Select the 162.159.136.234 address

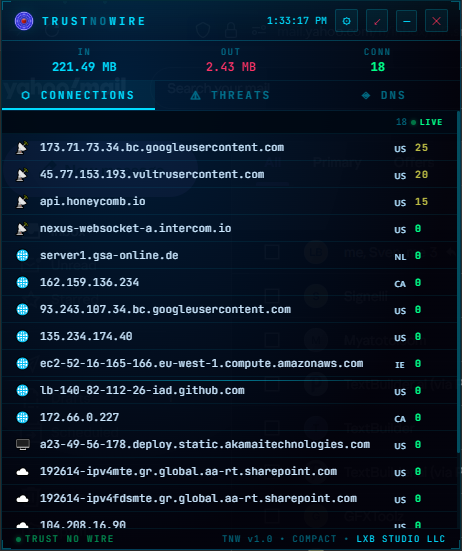pos(90,283)
